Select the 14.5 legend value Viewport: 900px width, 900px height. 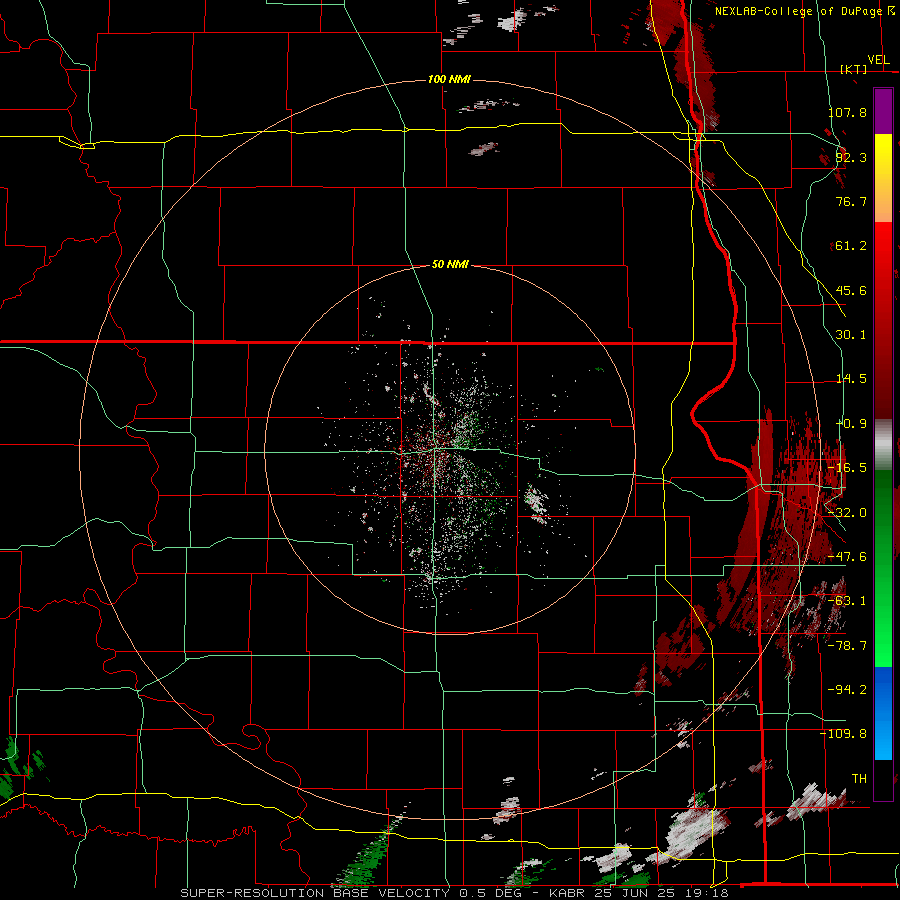851,379
